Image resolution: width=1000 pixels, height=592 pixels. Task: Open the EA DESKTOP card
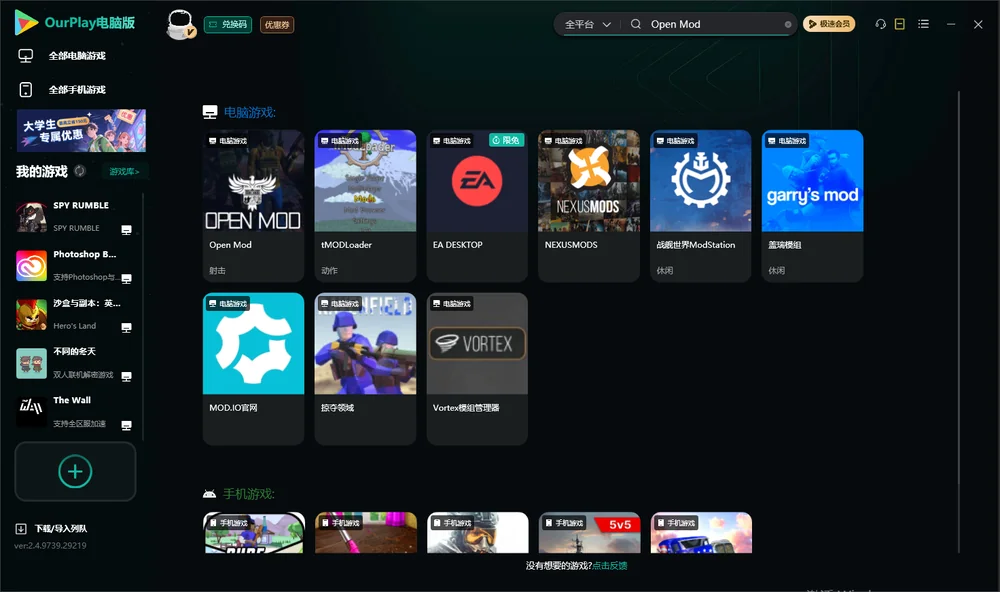point(477,205)
